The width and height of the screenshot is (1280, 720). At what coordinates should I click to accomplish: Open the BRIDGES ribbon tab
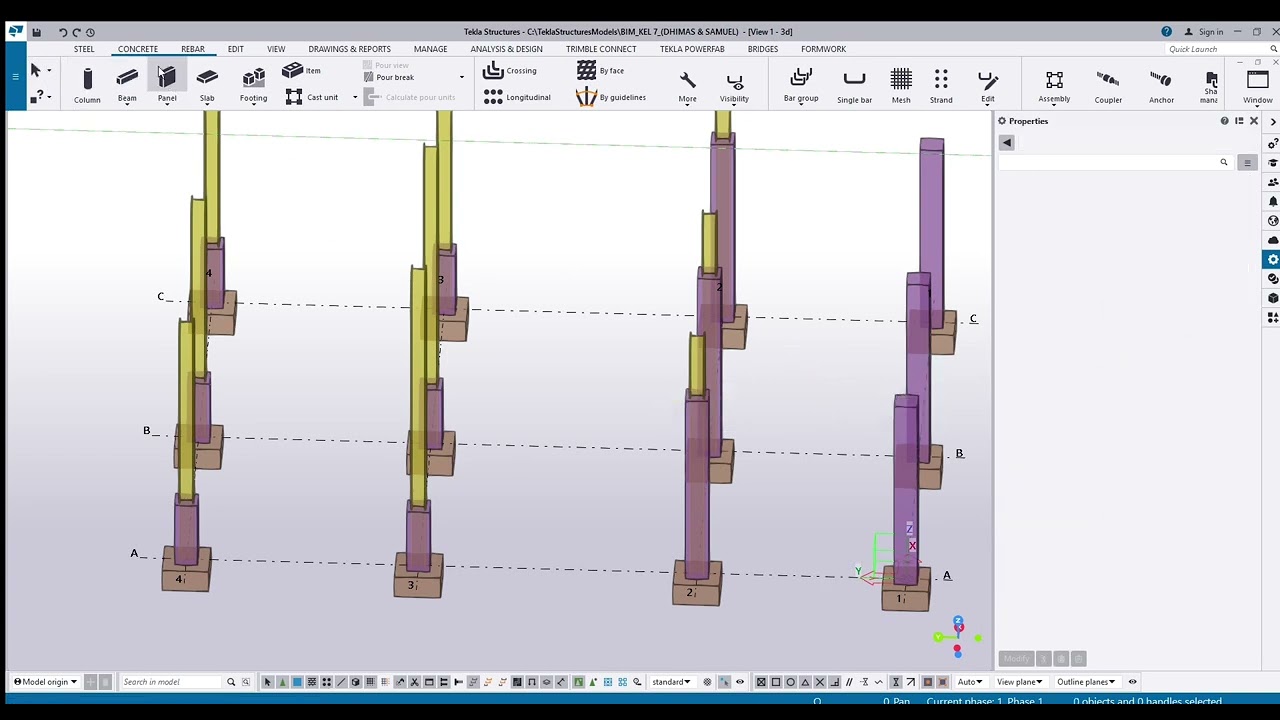pyautogui.click(x=763, y=49)
